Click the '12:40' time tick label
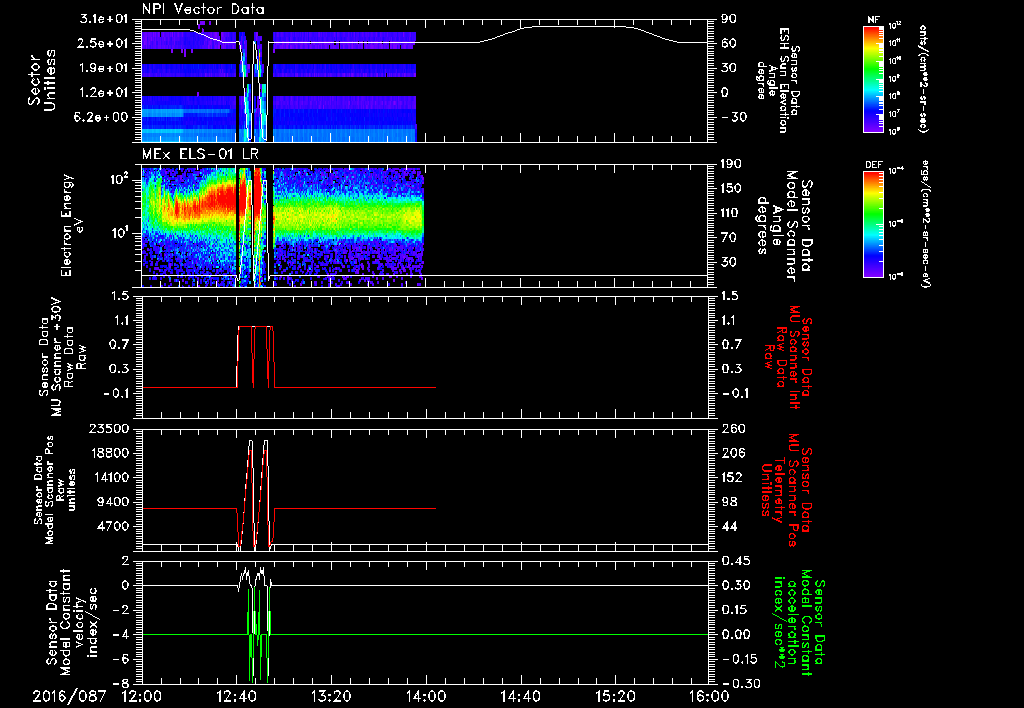1024x708 pixels. (236, 697)
